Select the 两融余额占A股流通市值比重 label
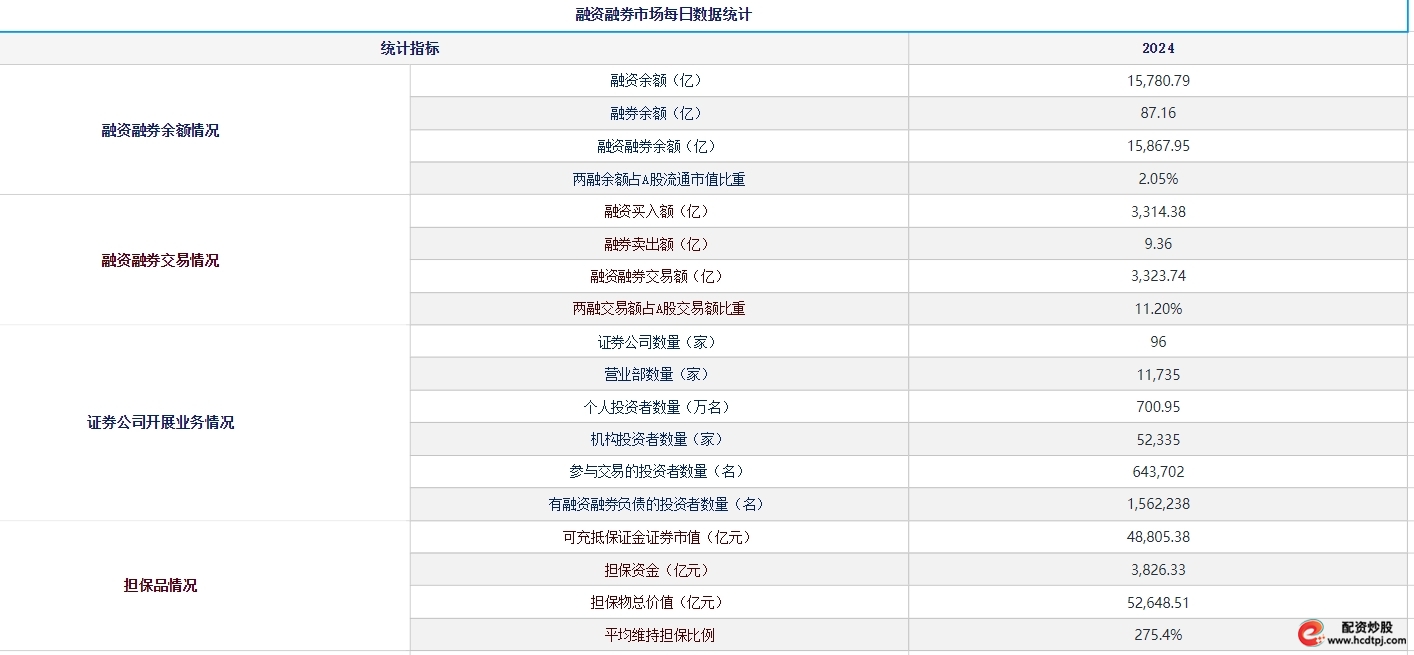1414x655 pixels. click(659, 179)
